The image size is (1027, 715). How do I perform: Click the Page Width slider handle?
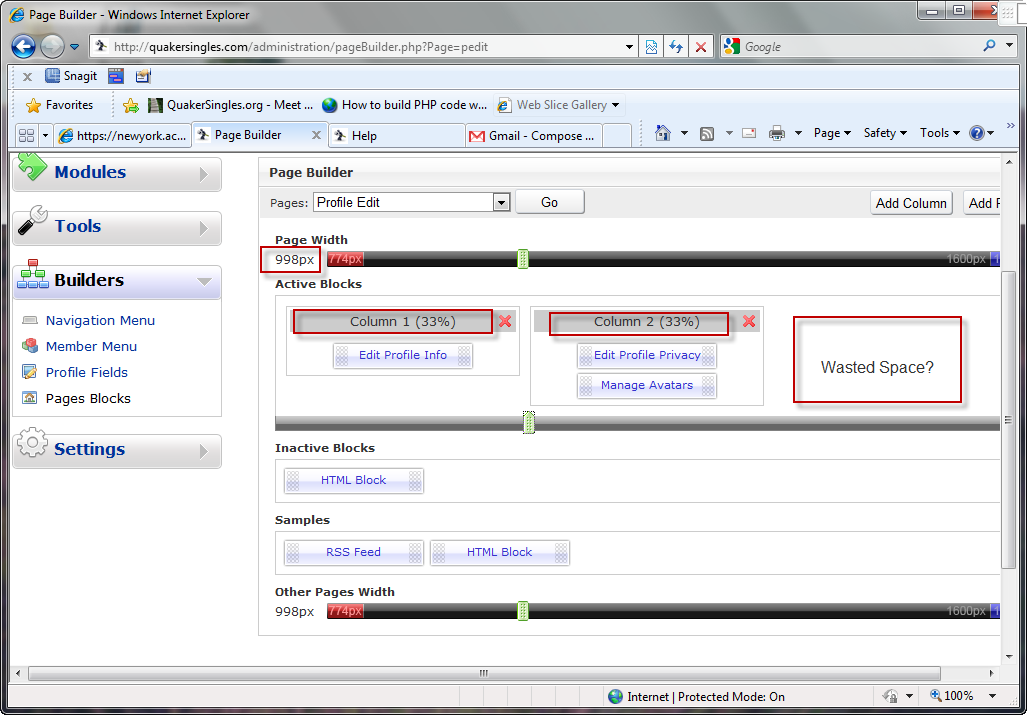point(522,259)
